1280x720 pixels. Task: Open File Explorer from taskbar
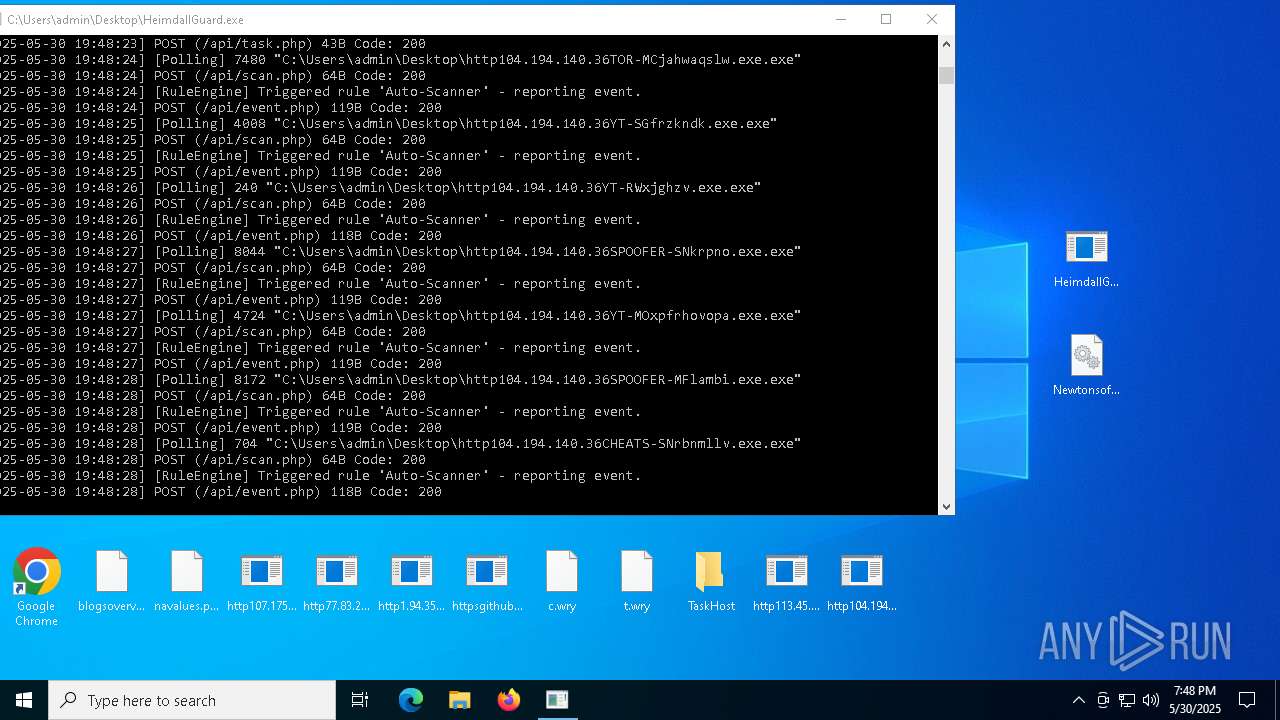pyautogui.click(x=459, y=700)
